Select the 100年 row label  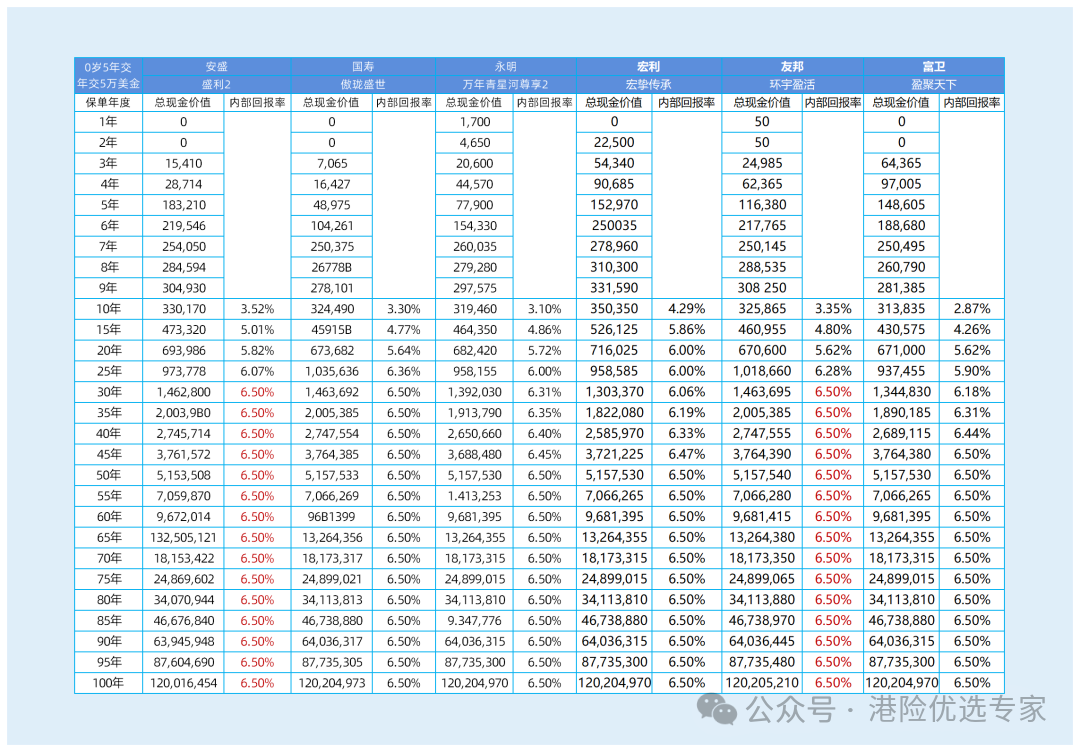[x=108, y=683]
